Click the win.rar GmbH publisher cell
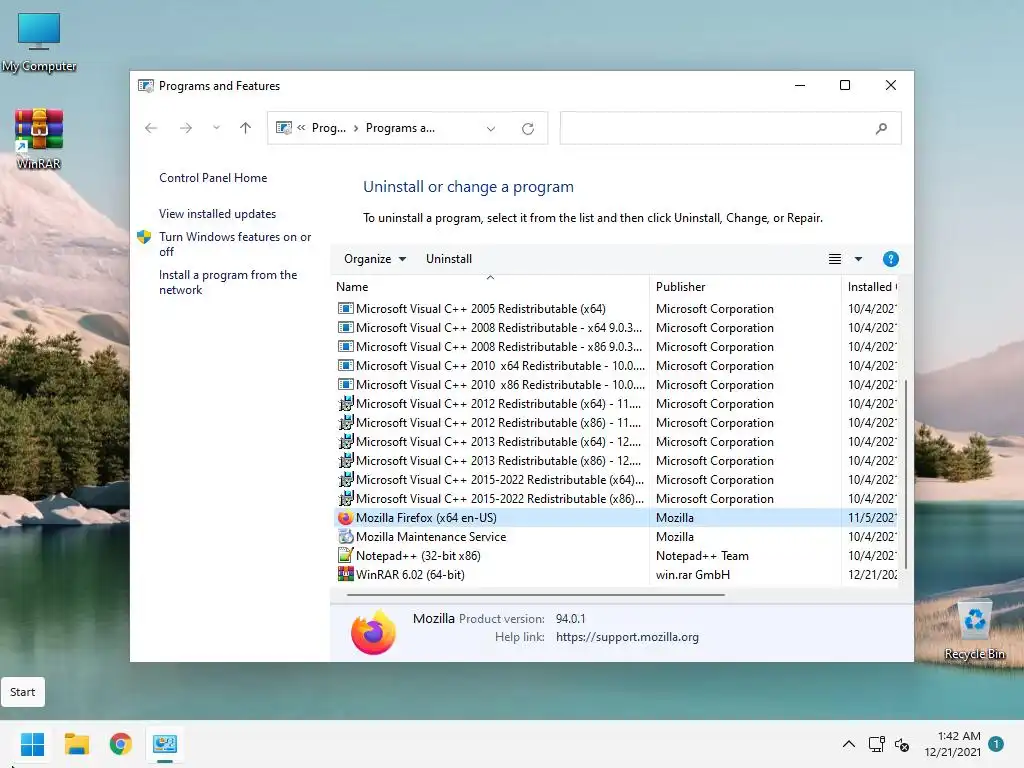The image size is (1024, 768). click(x=692, y=575)
